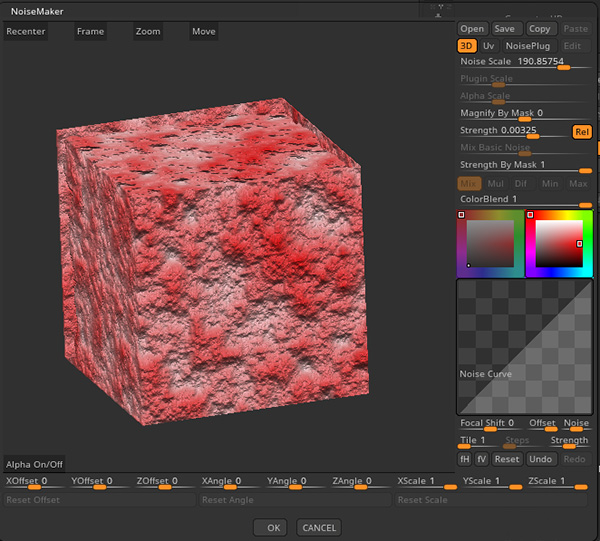
Task: Enable the Mix blend mode
Action: pos(468,184)
